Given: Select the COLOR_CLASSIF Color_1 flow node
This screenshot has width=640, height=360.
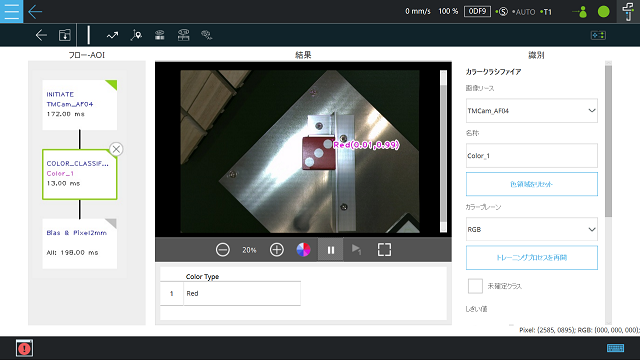Looking at the screenshot, I should click(80, 174).
